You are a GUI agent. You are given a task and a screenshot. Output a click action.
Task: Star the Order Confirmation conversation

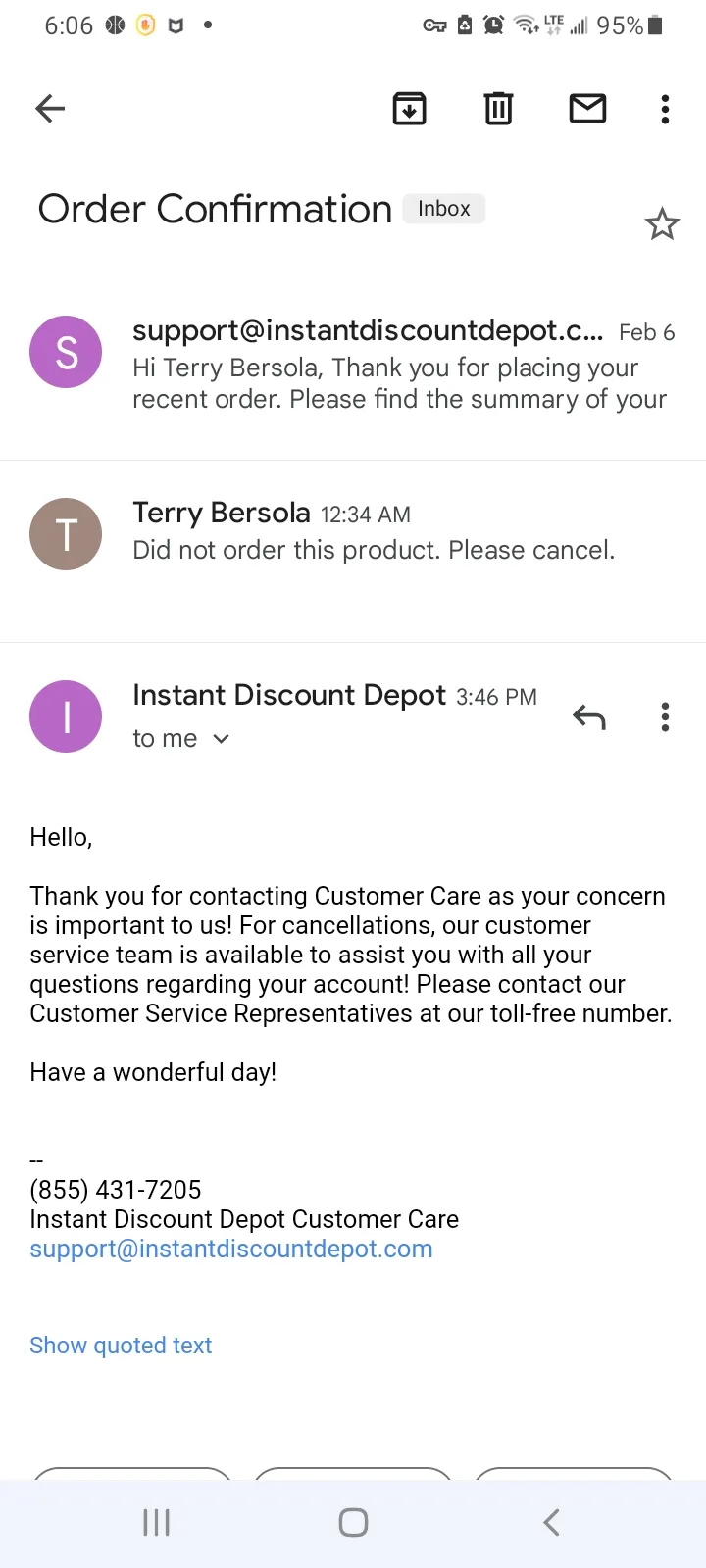tap(662, 224)
